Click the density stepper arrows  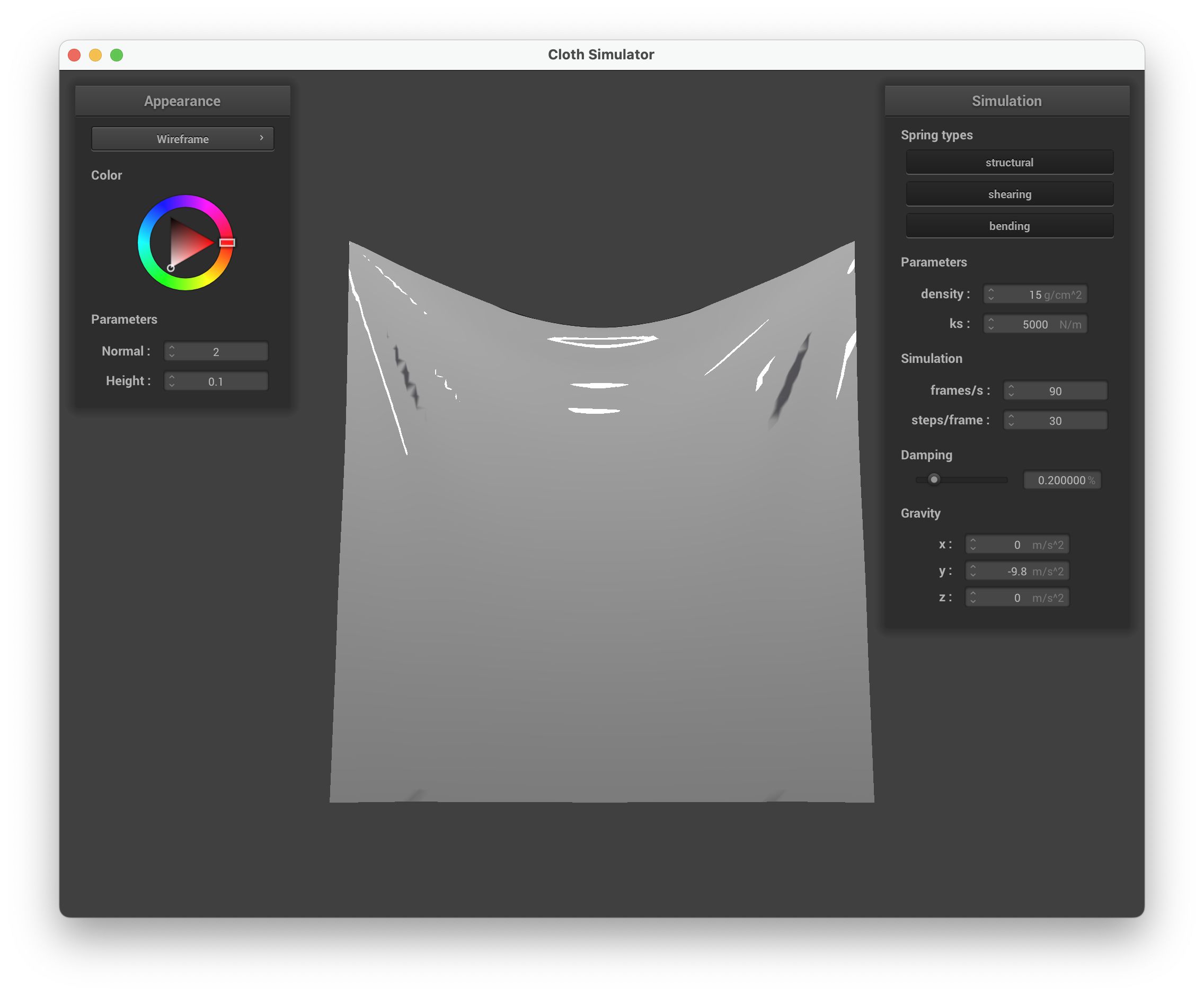[x=991, y=294]
